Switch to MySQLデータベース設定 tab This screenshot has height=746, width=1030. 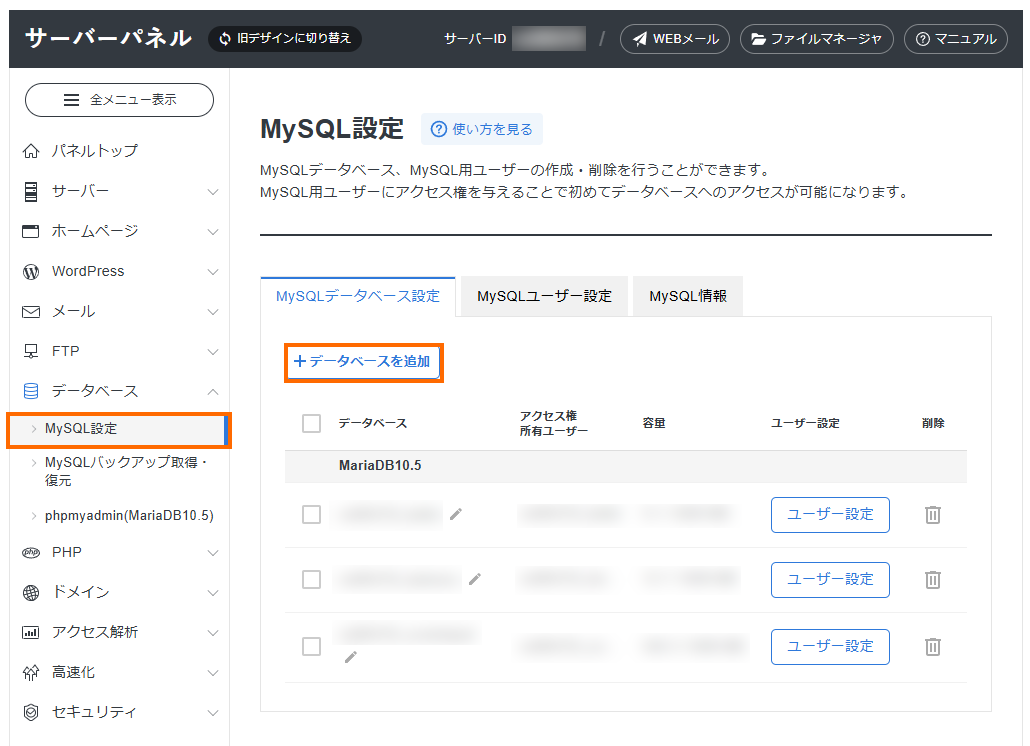point(358,297)
